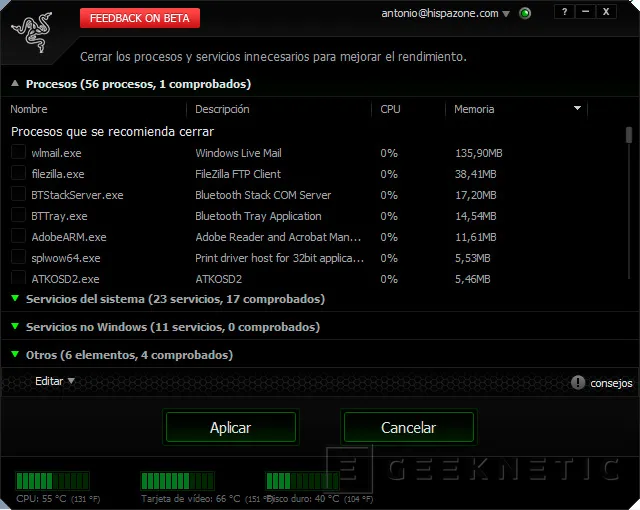The width and height of the screenshot is (640, 510).
Task: Expand Servicios no Windows section
Action: 15,326
